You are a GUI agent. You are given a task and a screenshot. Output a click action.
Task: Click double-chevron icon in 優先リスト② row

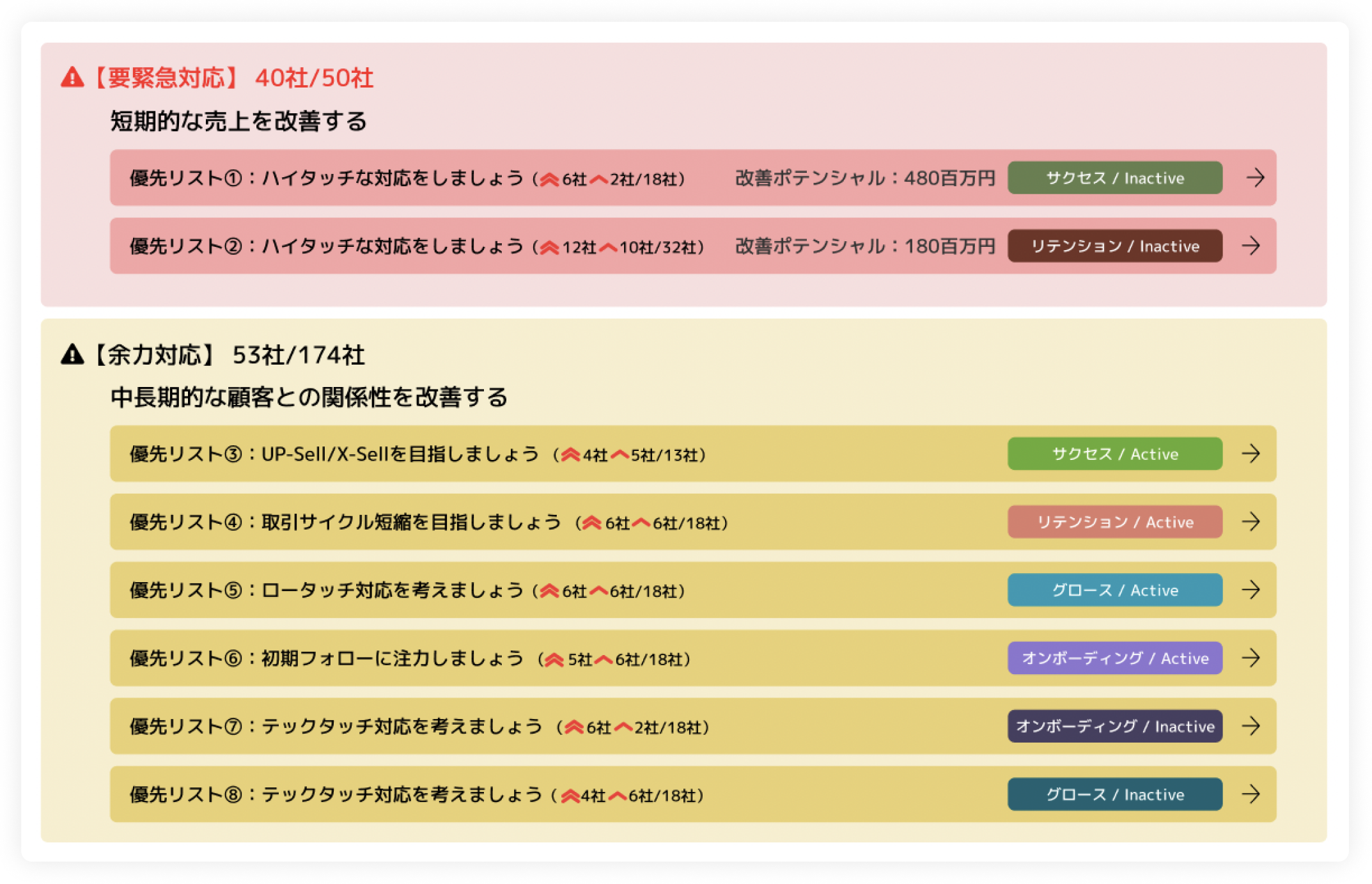point(549,248)
